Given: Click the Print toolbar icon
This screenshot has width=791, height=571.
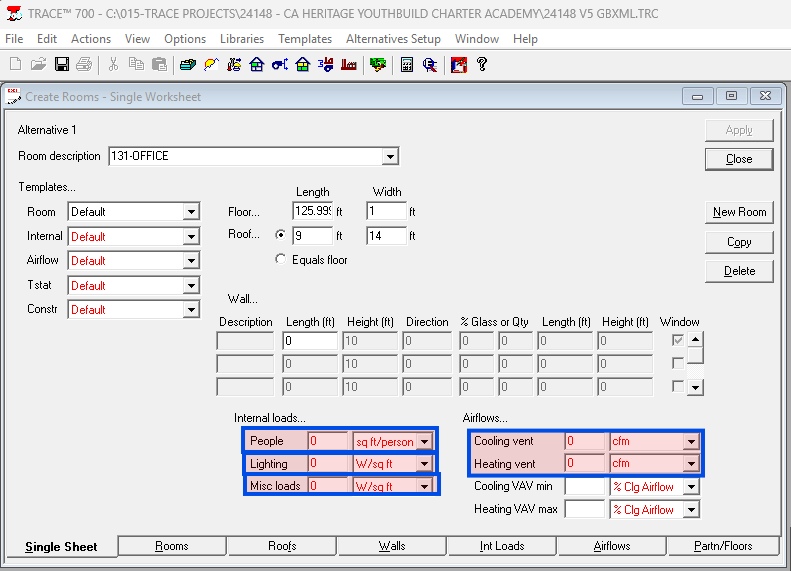Looking at the screenshot, I should click(x=84, y=64).
